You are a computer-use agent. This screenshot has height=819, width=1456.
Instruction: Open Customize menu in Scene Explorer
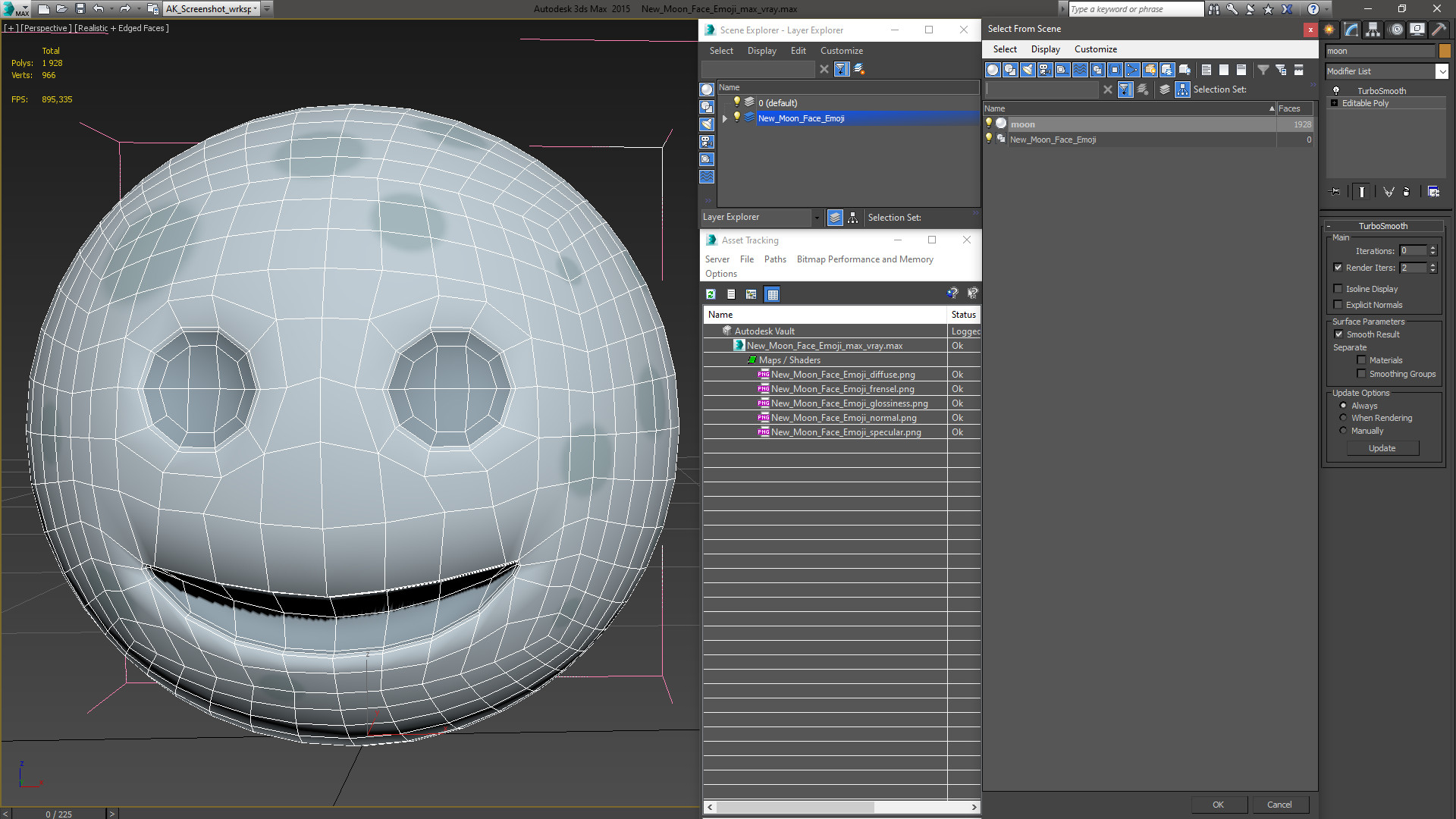[x=841, y=51]
